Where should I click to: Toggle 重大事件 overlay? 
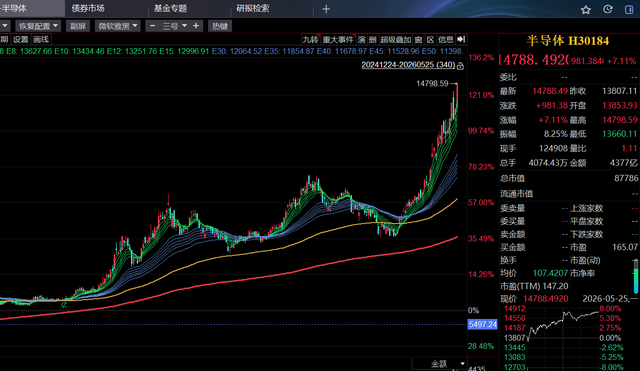click(x=338, y=39)
